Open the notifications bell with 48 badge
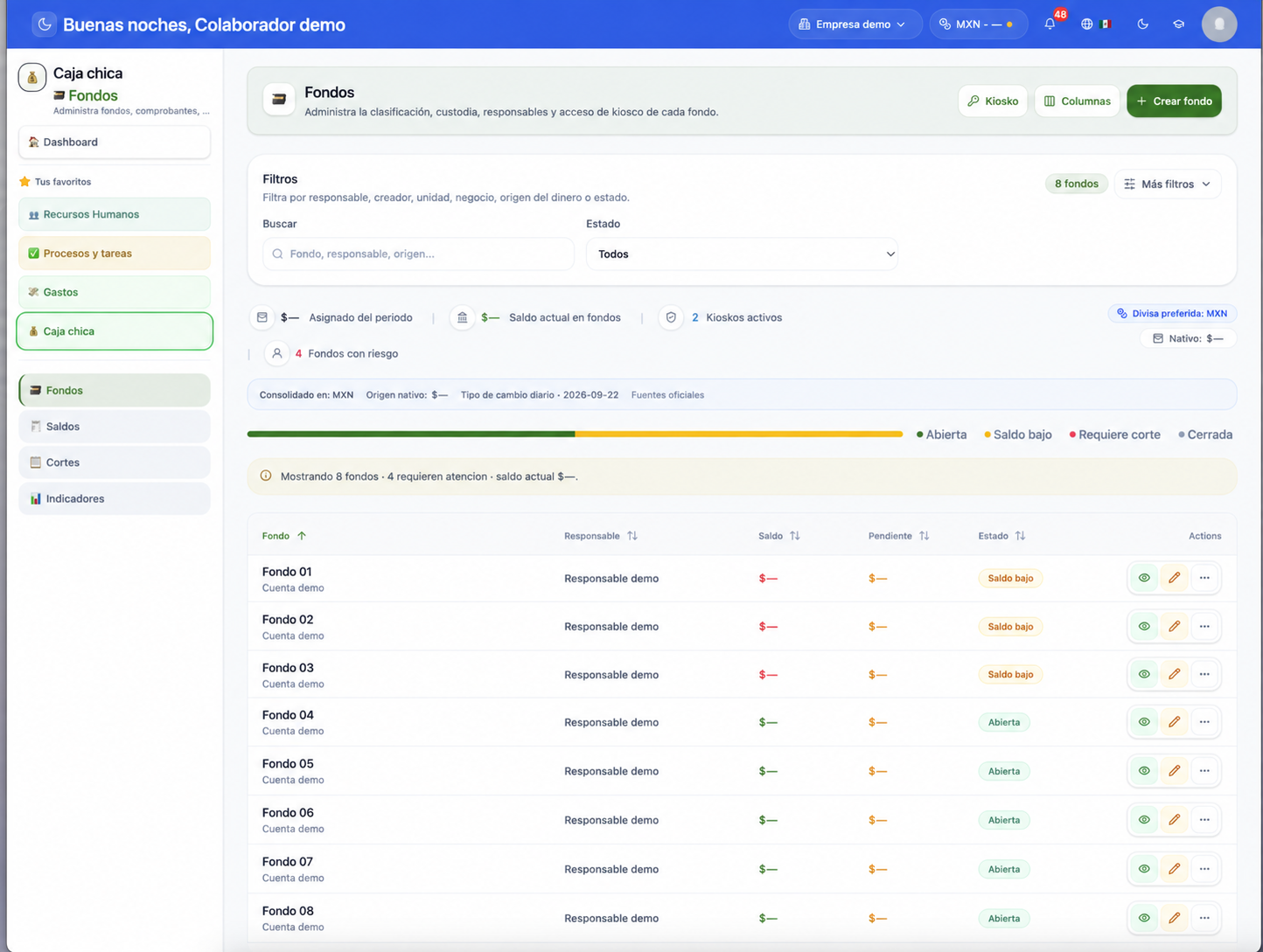The image size is (1263, 952). click(1050, 24)
